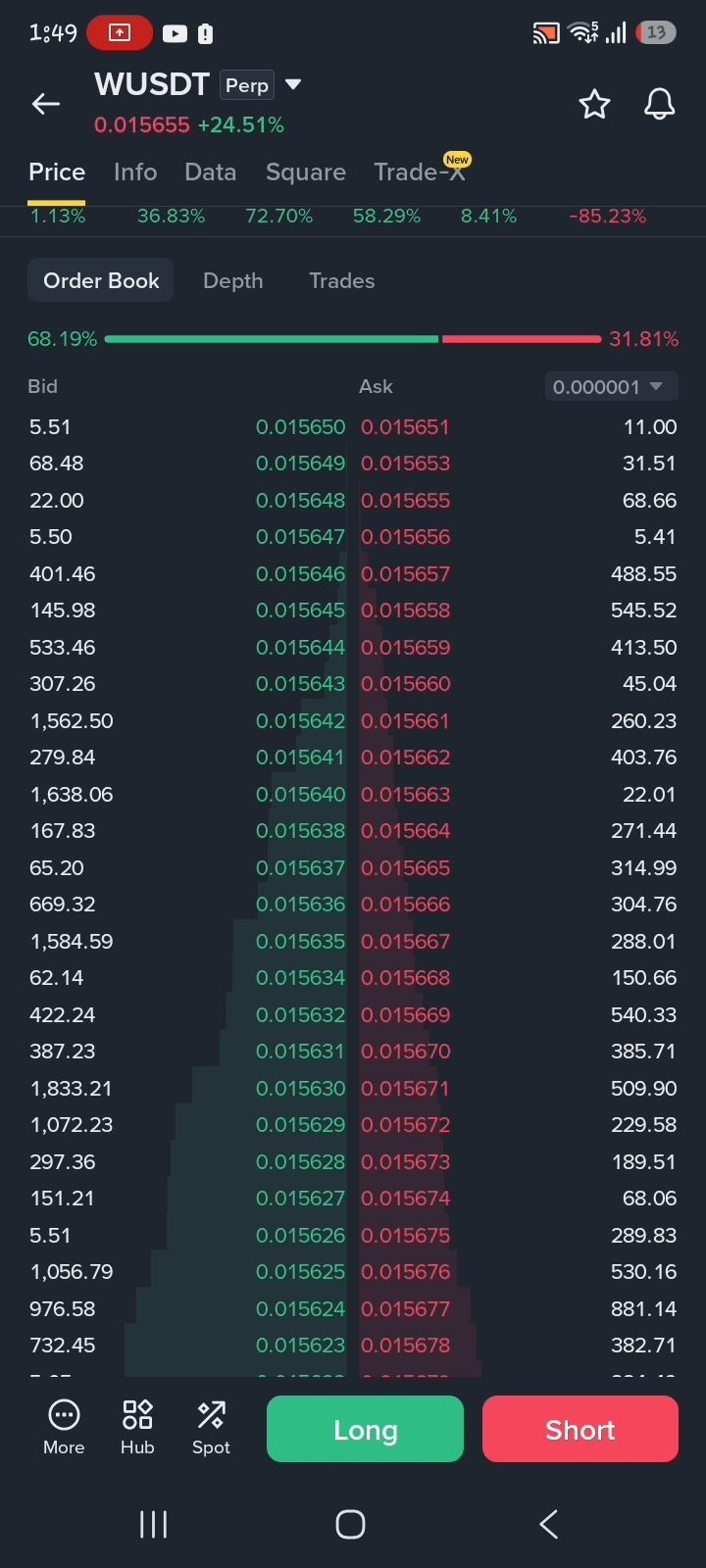Image resolution: width=706 pixels, height=1568 pixels.
Task: Switch to the Info tab
Action: (135, 172)
